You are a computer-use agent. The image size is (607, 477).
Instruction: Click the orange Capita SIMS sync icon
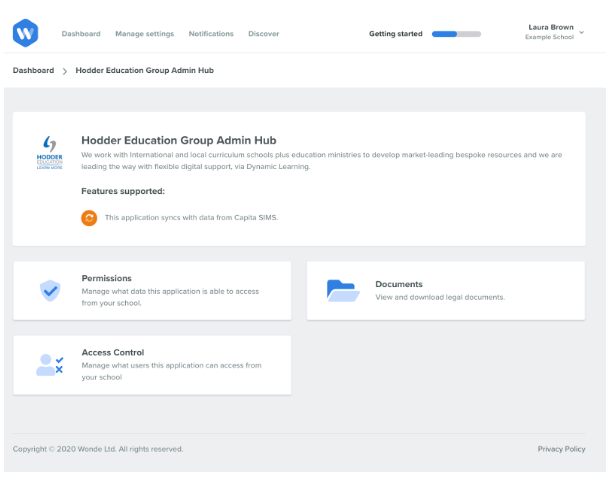coord(89,217)
